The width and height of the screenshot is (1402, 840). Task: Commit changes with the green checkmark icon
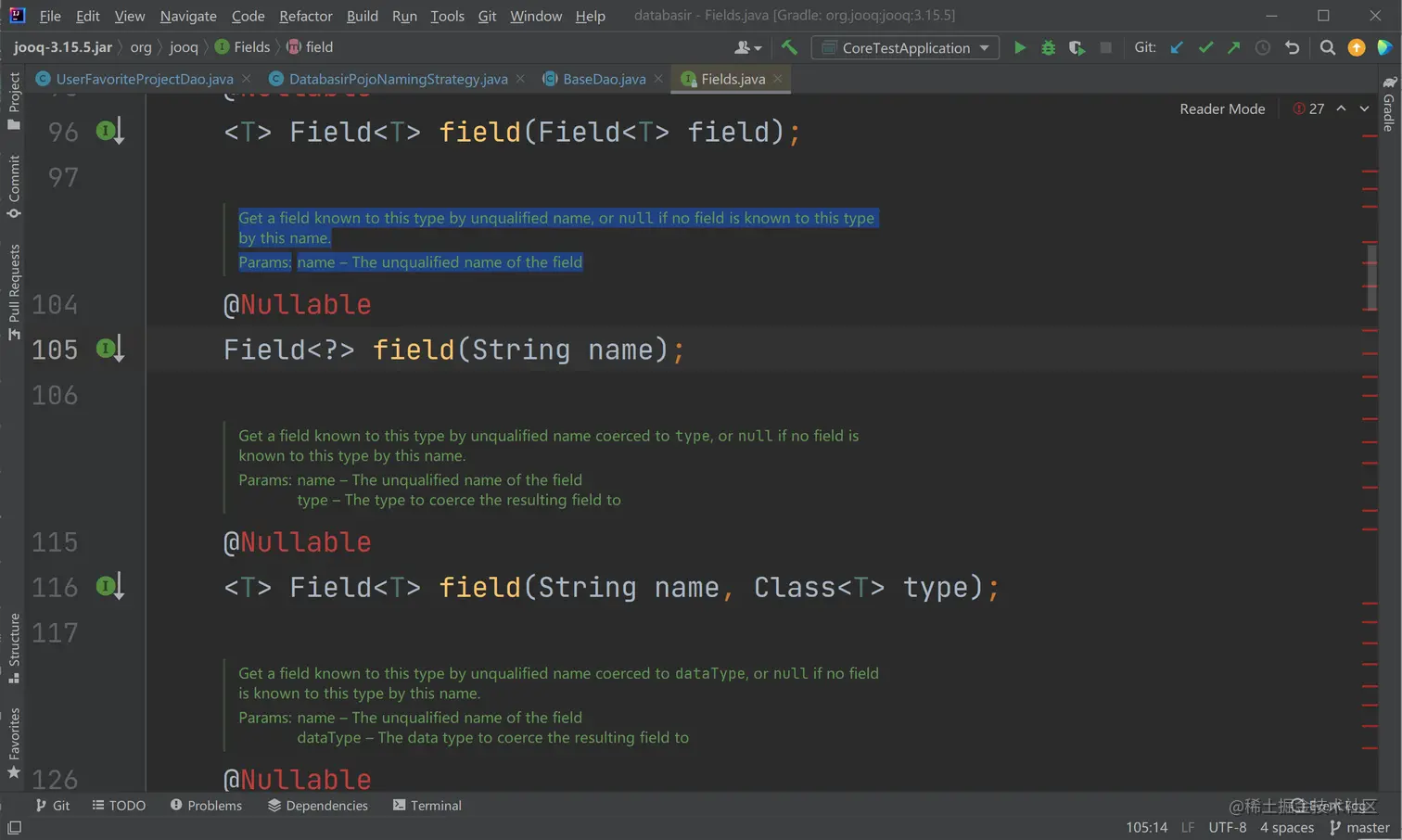[1205, 47]
